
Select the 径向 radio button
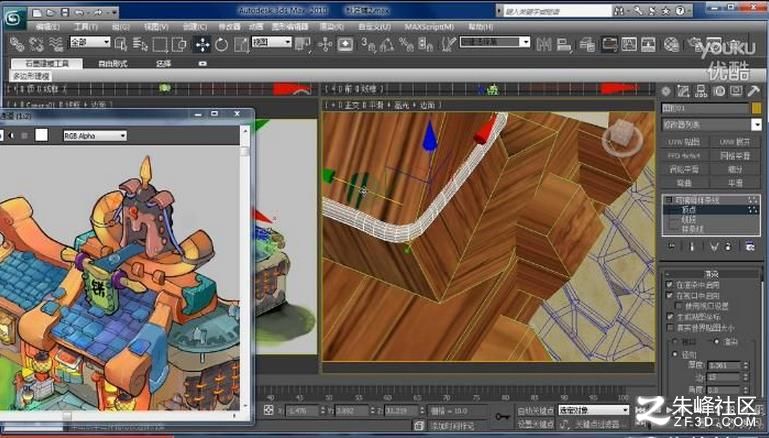[x=675, y=354]
